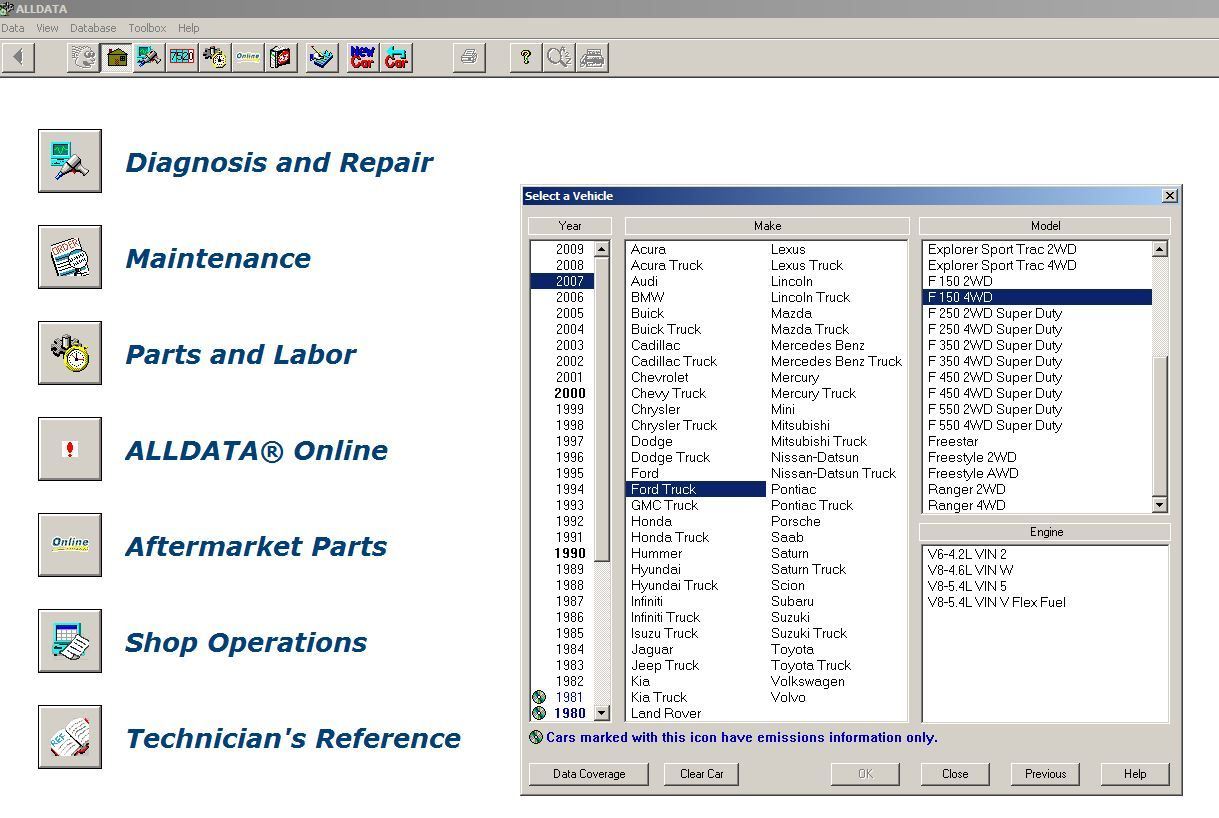Click the print toolbar icon
The height and width of the screenshot is (818, 1219).
(468, 58)
